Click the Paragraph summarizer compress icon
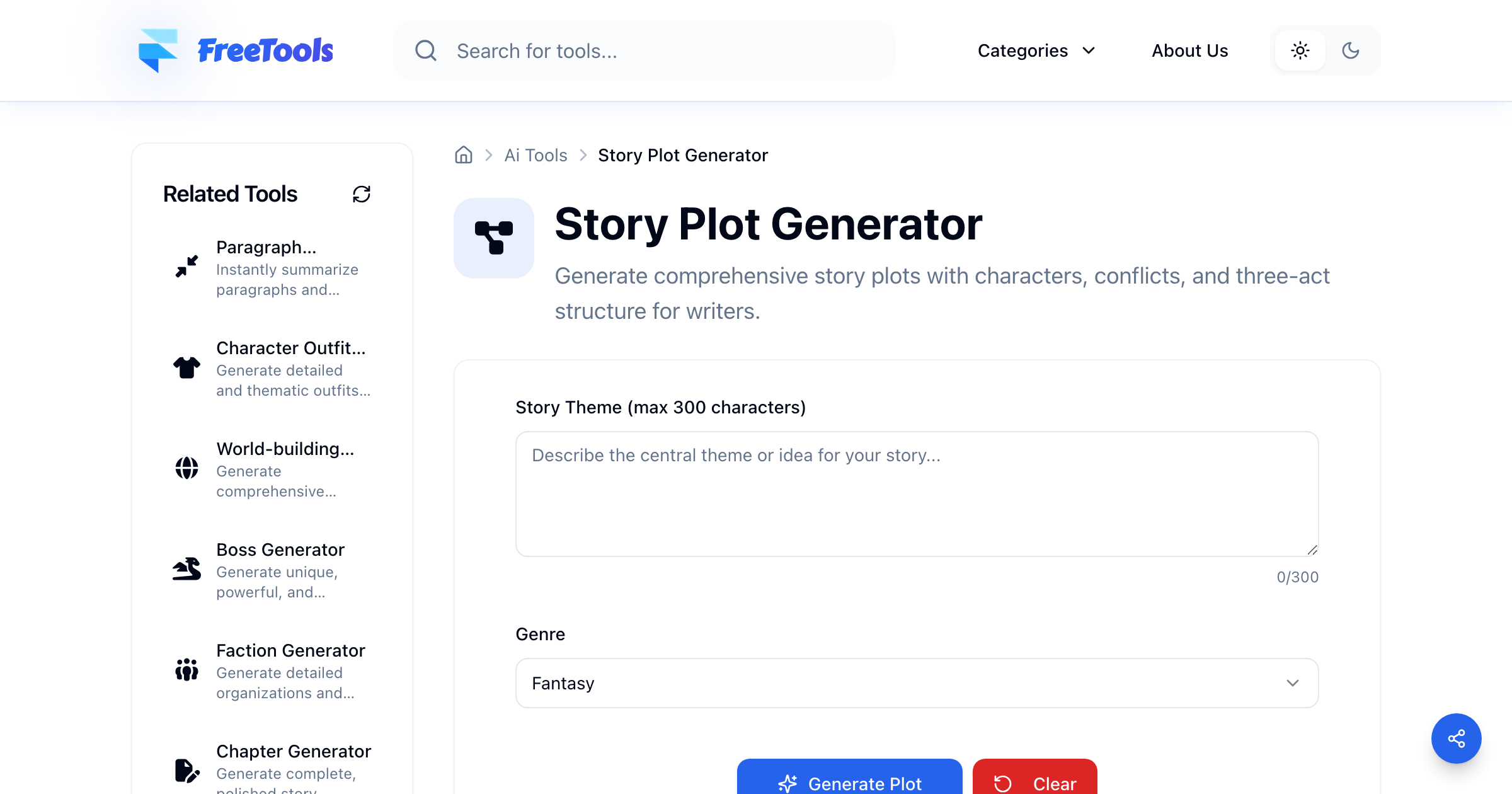Screen dimensions: 1512x794 [x=186, y=267]
